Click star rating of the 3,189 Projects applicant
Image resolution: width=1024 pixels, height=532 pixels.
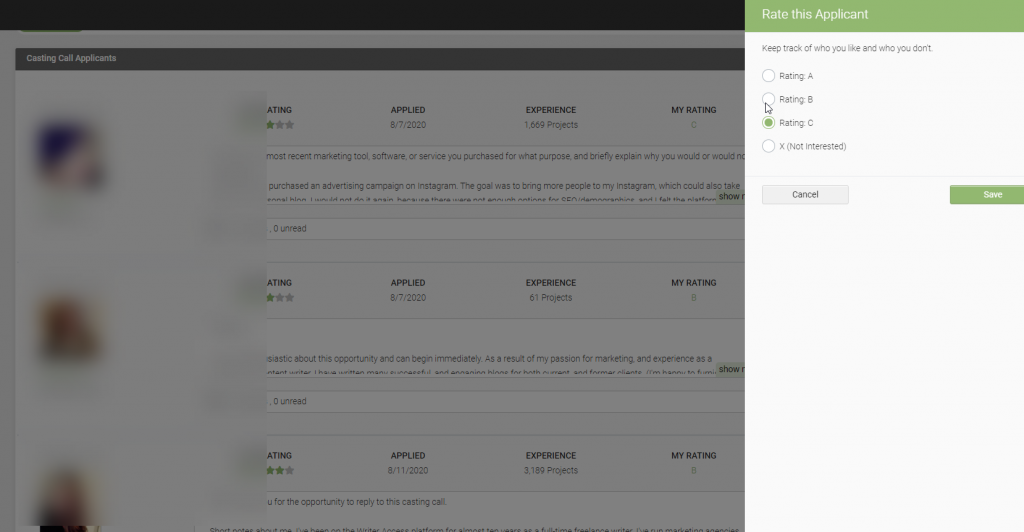click(x=280, y=471)
